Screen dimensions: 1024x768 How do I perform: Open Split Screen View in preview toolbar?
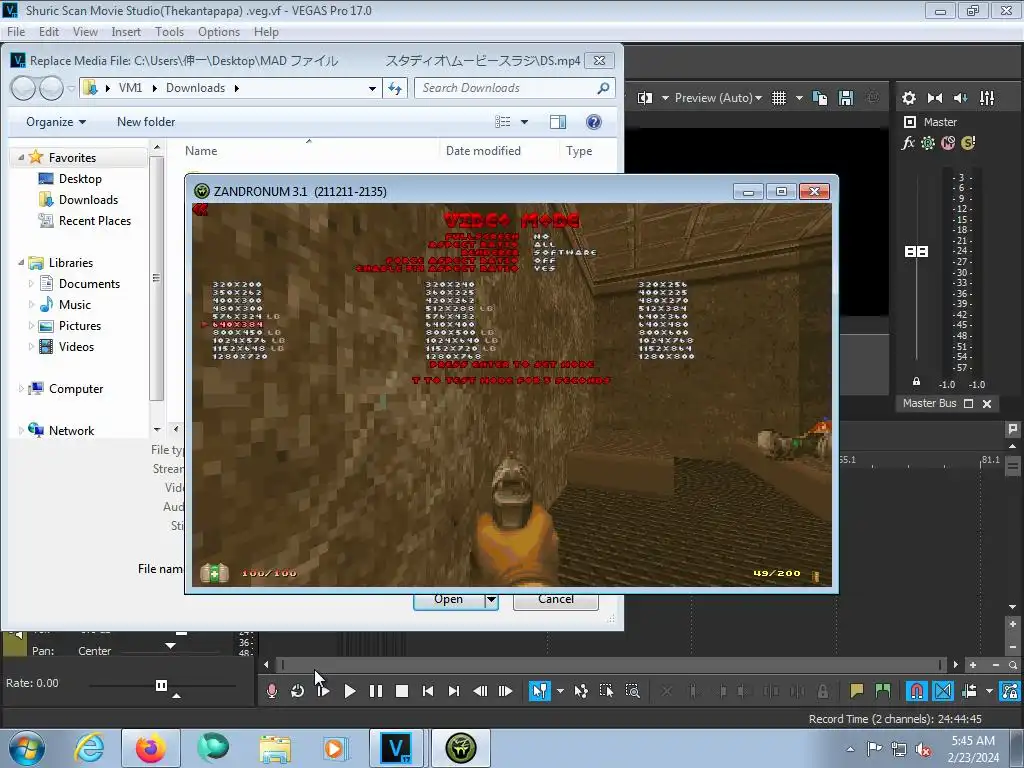point(645,98)
